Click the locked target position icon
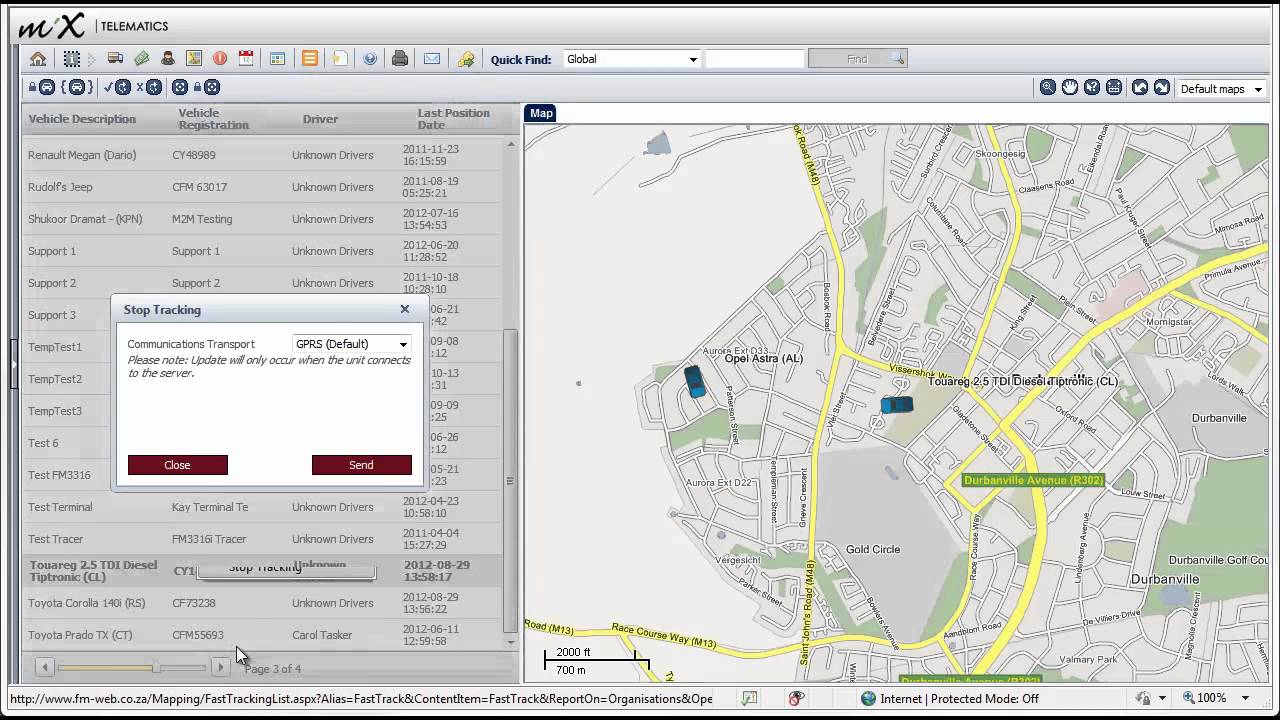This screenshot has width=1280, height=720. point(207,87)
